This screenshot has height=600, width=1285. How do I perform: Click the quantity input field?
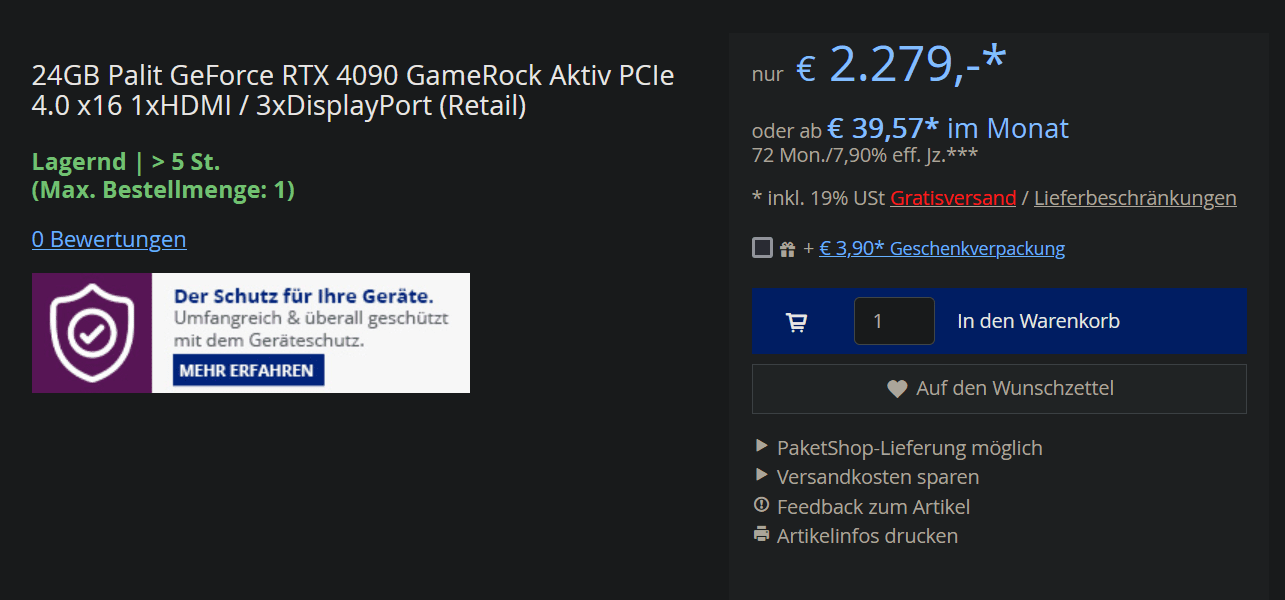pyautogui.click(x=894, y=322)
